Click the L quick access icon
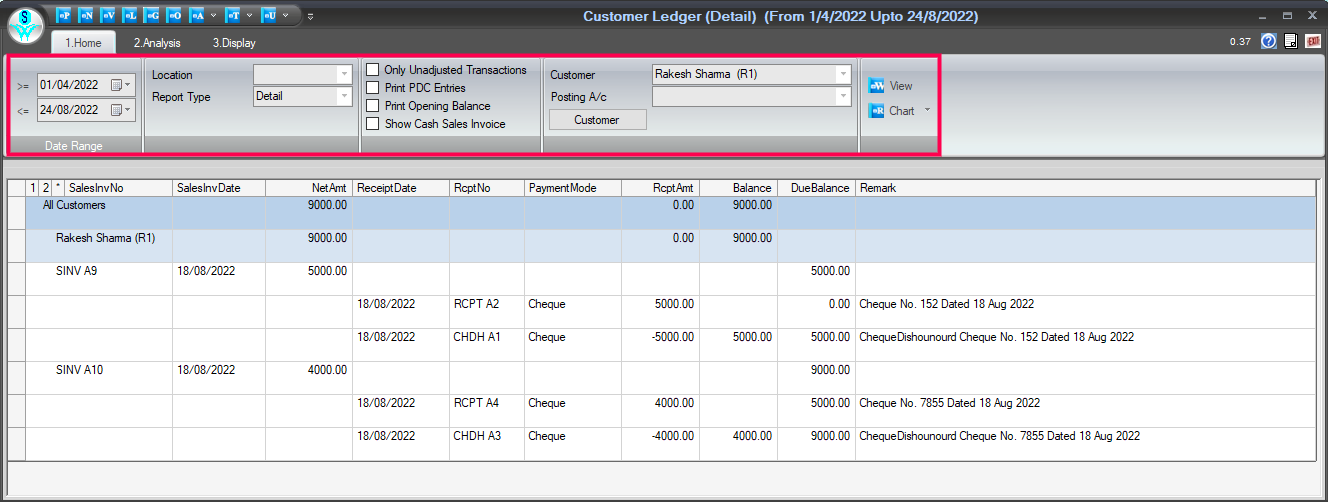This screenshot has width=1328, height=502. (130, 16)
